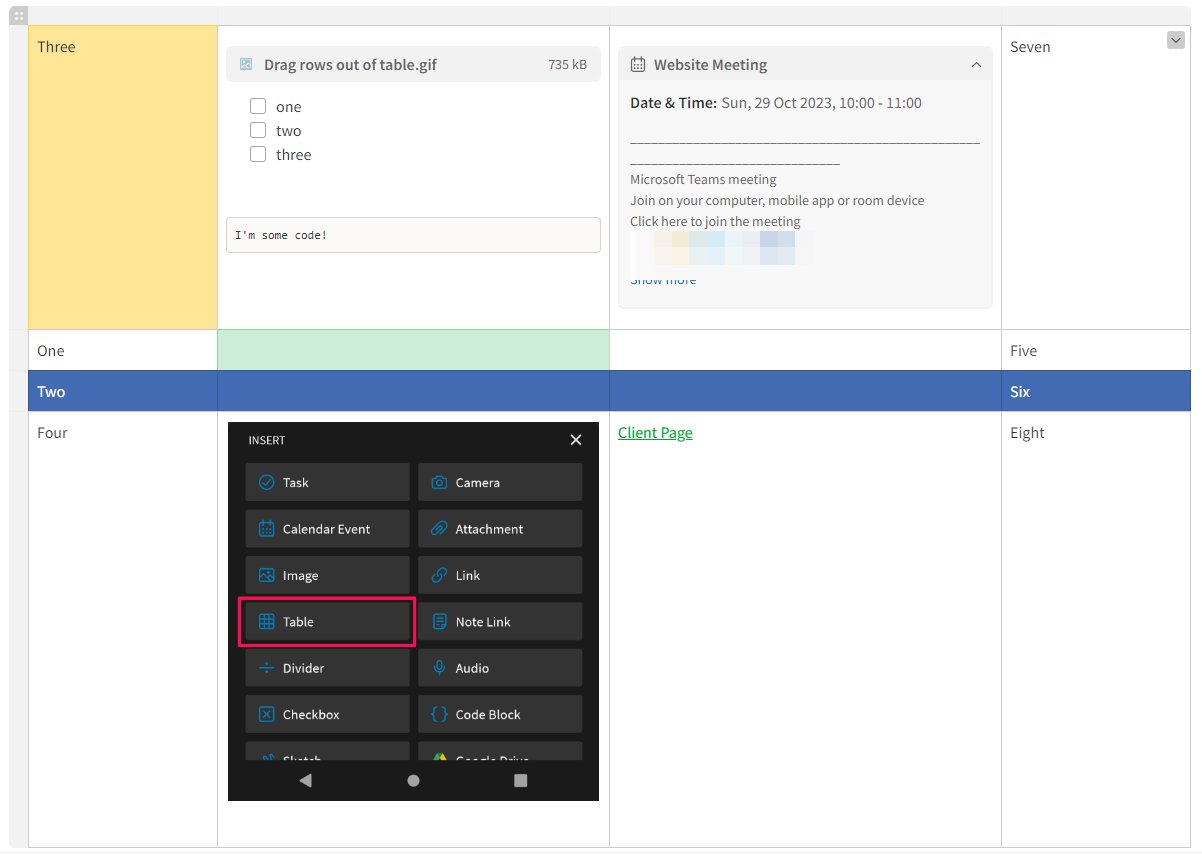
Task: Open the dropdown in the Seven cell
Action: point(1176,40)
